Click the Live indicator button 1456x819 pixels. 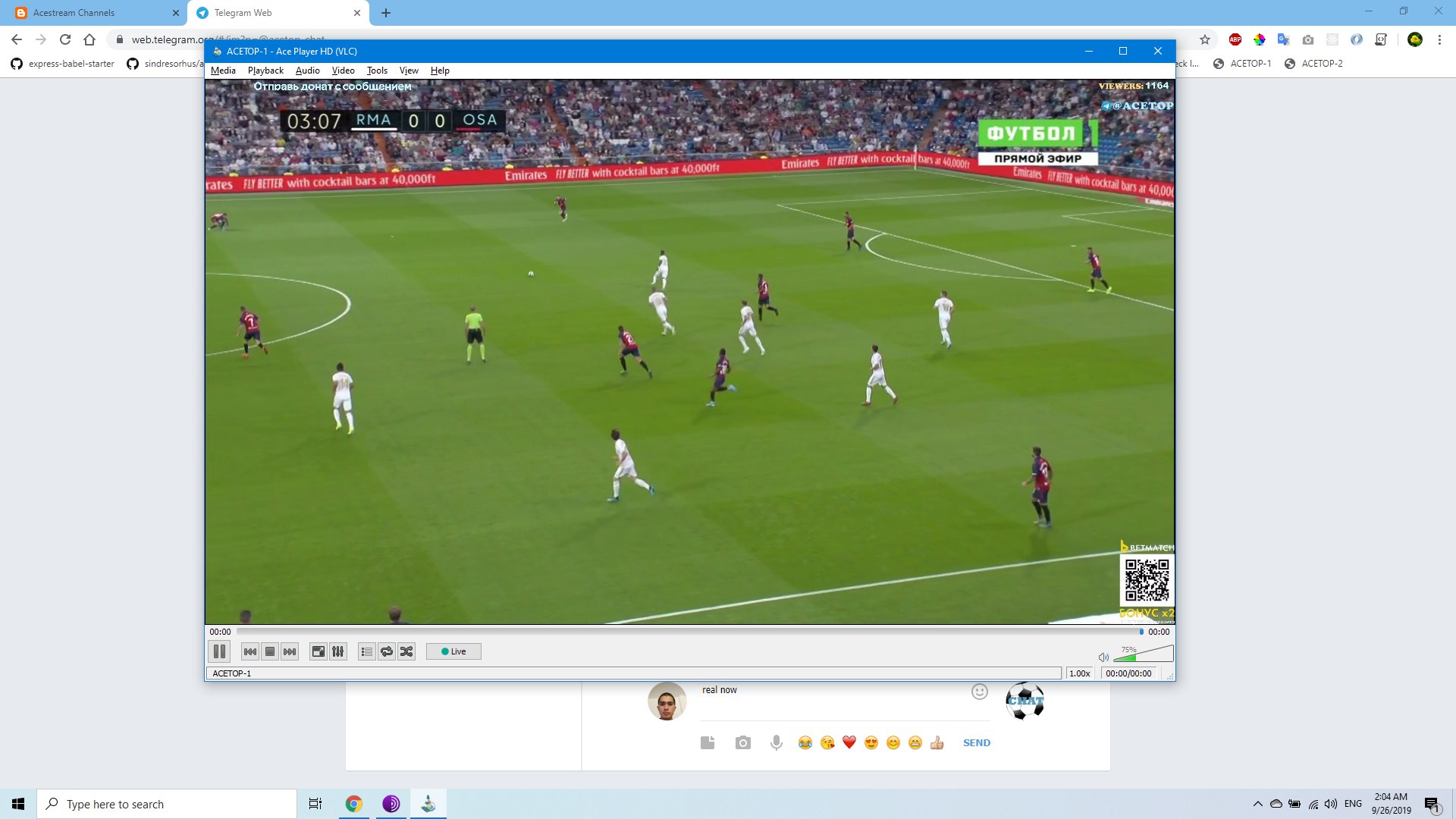(453, 651)
